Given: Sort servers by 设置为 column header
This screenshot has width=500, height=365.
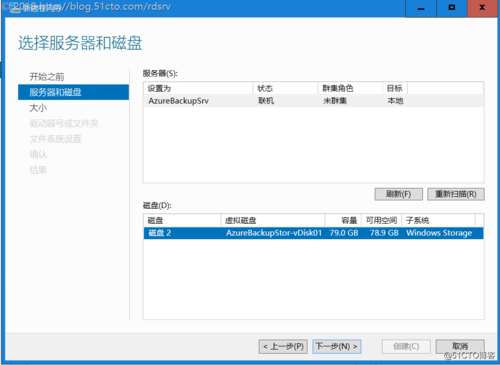Looking at the screenshot, I should click(198, 88).
